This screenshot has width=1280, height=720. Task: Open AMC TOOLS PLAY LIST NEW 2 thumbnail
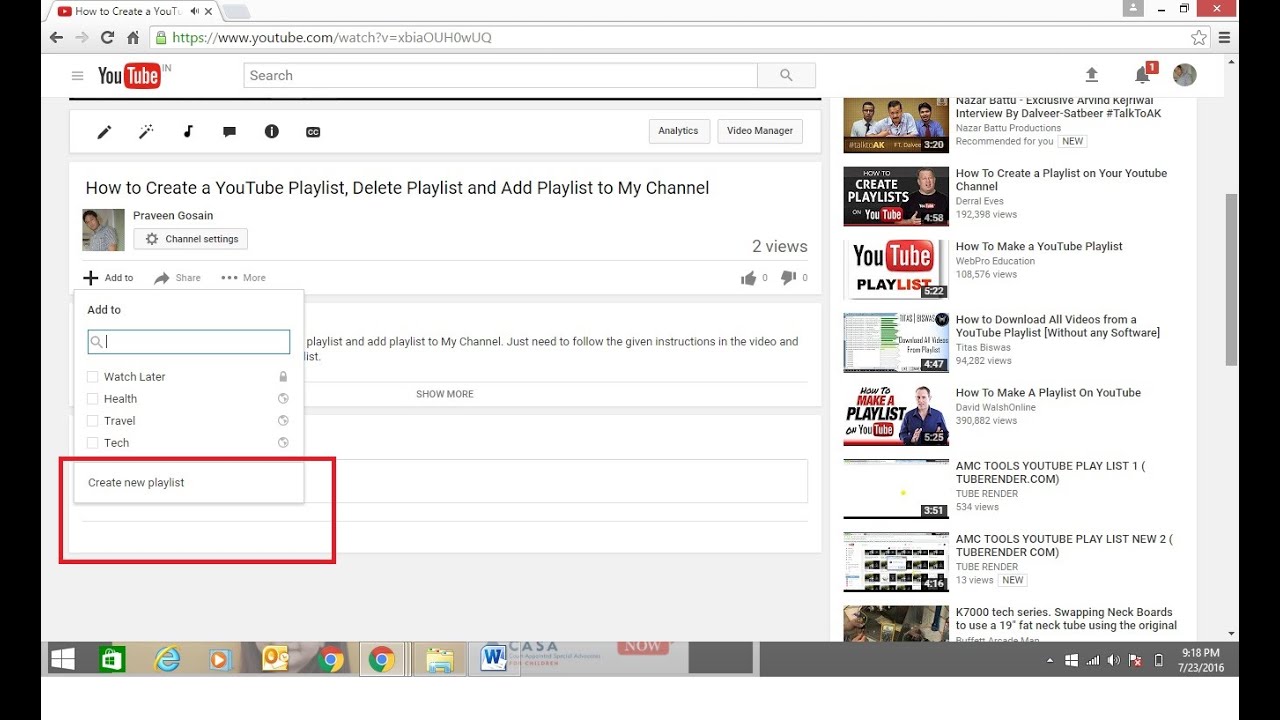(x=895, y=562)
